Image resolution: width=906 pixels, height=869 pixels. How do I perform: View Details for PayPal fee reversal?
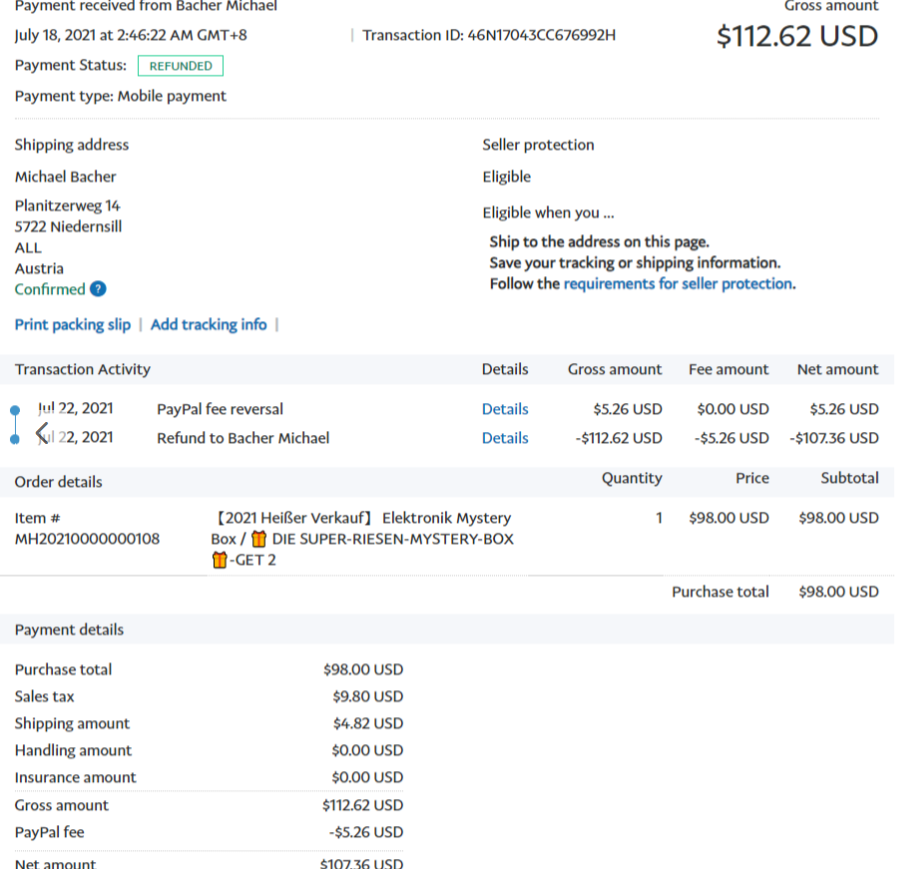(505, 409)
